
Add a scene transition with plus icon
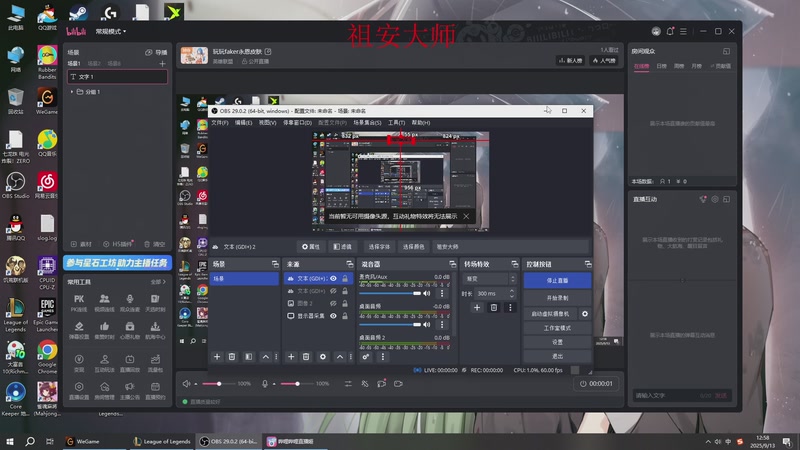[477, 308]
